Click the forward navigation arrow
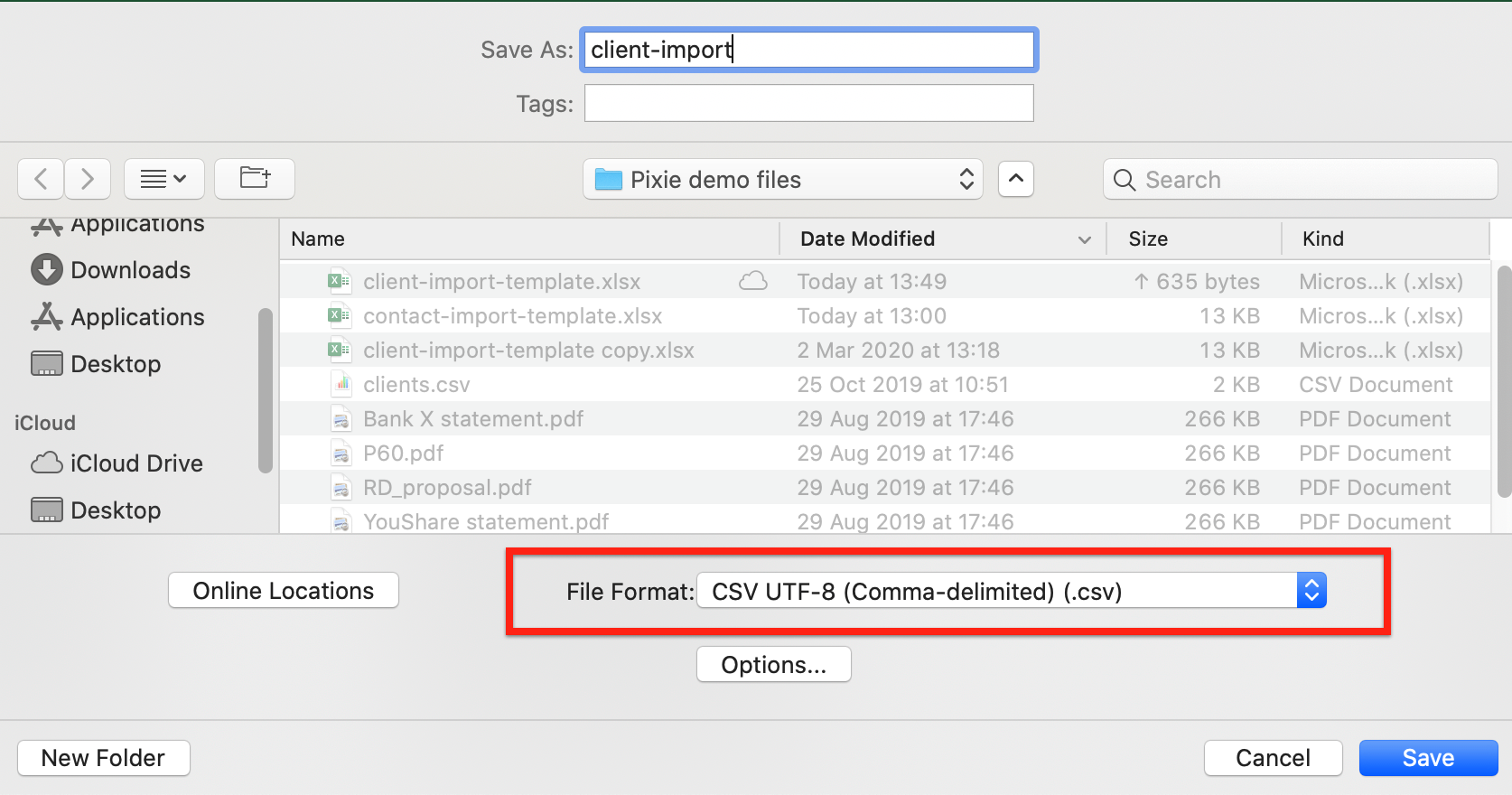Screen dimensions: 1512x795 (x=88, y=179)
